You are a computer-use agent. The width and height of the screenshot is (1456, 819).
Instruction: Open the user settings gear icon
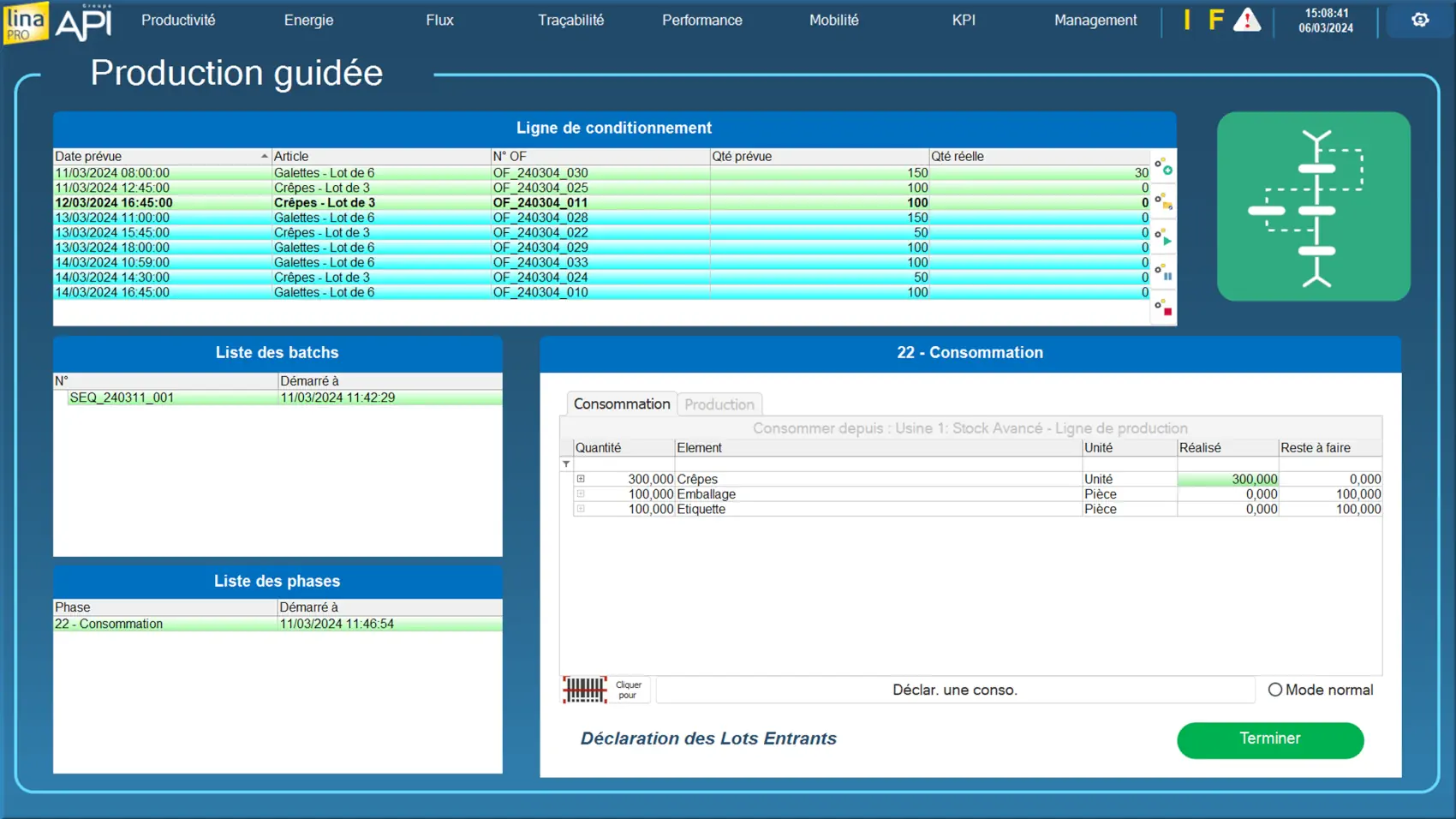pos(1420,21)
